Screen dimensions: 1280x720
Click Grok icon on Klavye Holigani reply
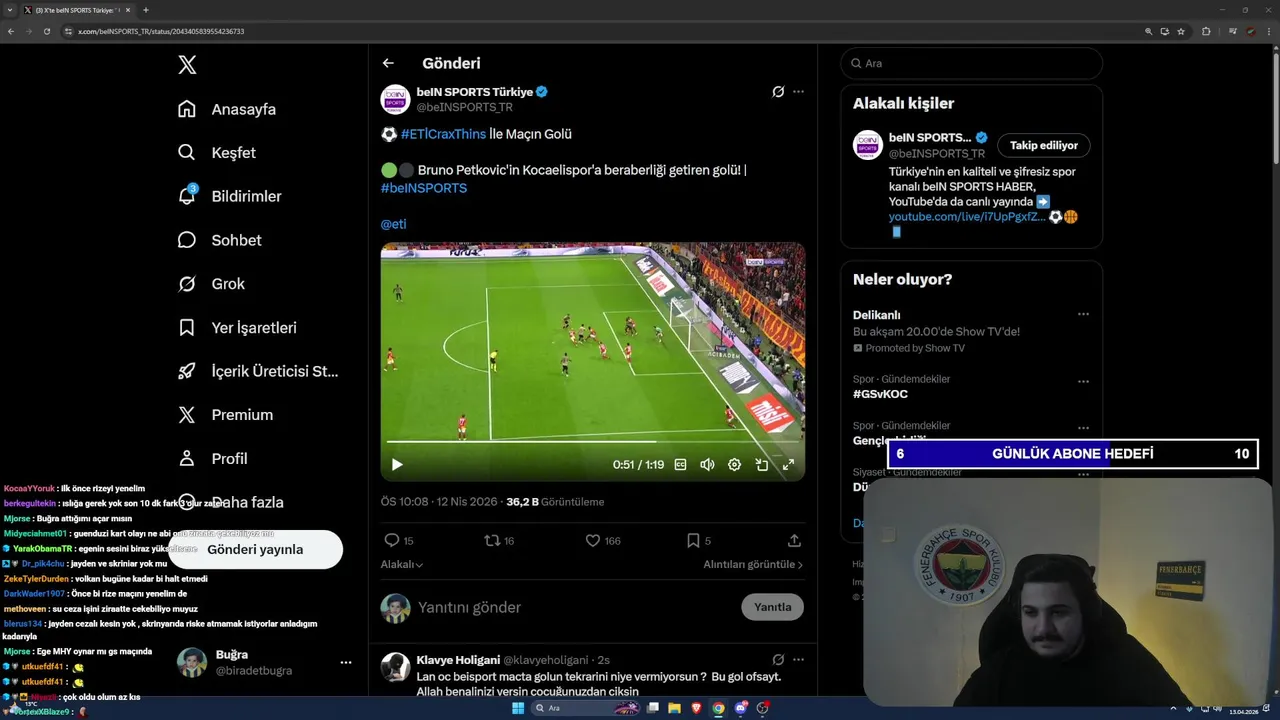click(x=778, y=660)
